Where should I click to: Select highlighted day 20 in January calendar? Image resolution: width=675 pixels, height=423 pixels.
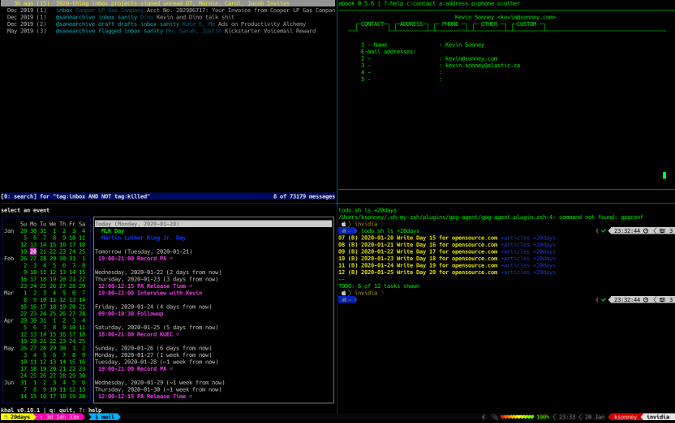coord(34,250)
